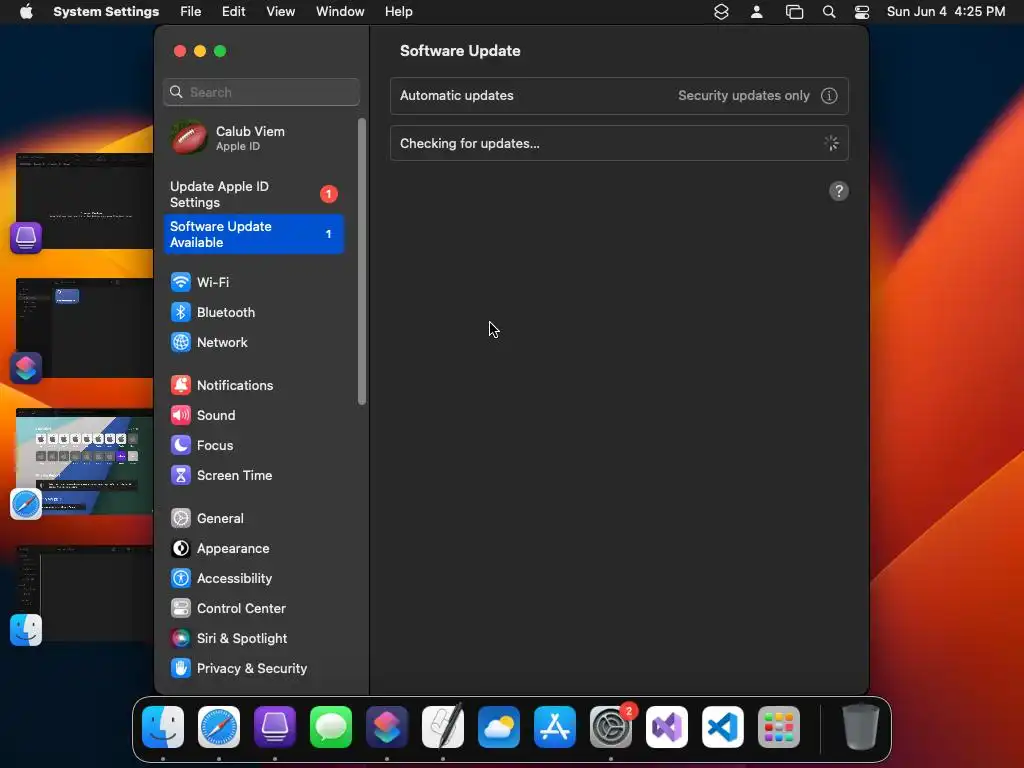The image size is (1024, 768).
Task: Open the View menu
Action: (280, 12)
